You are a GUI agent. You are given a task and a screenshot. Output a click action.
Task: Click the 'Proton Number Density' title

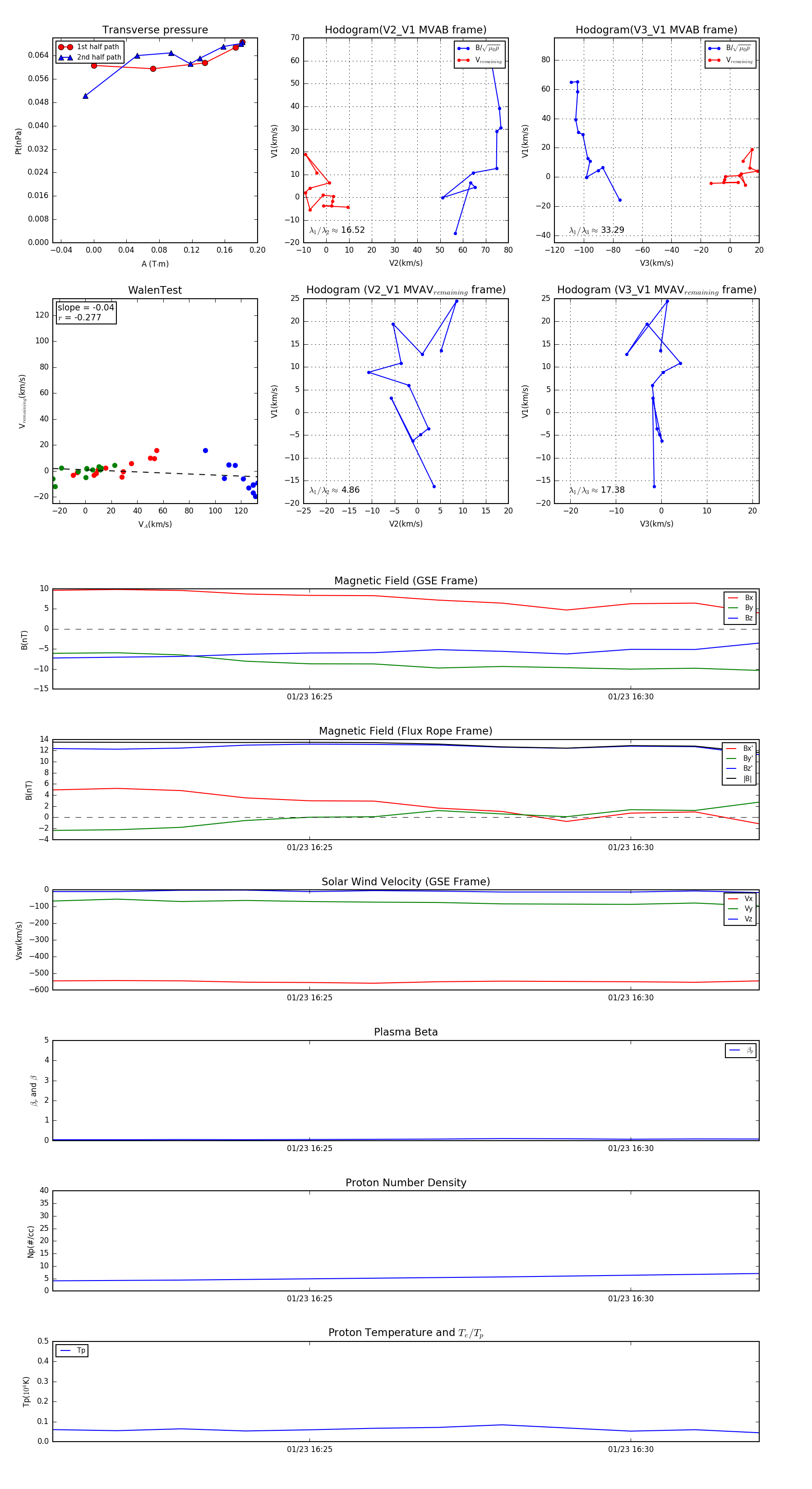[x=406, y=1183]
